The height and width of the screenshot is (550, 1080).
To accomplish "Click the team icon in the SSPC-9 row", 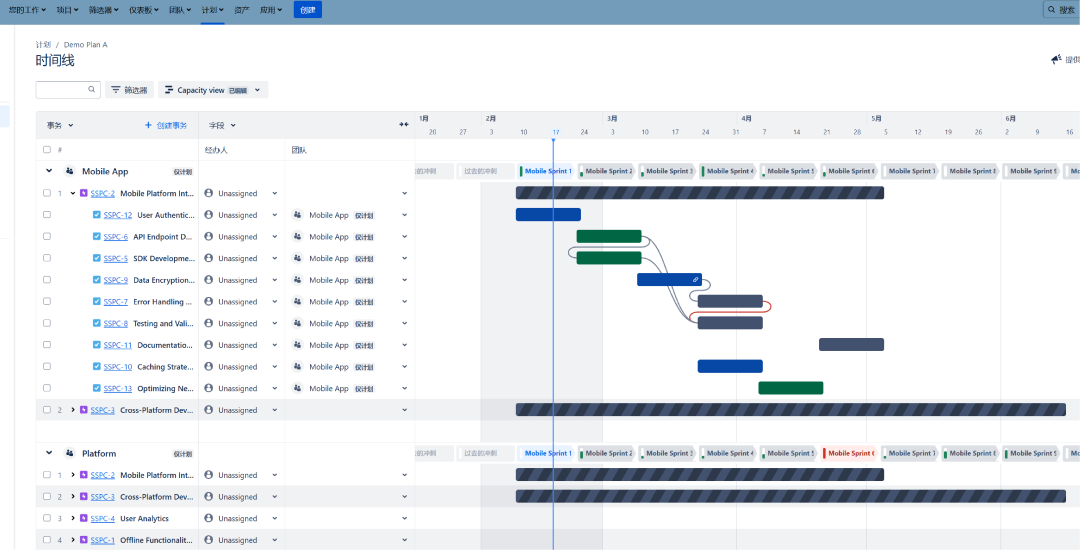I will pos(298,280).
